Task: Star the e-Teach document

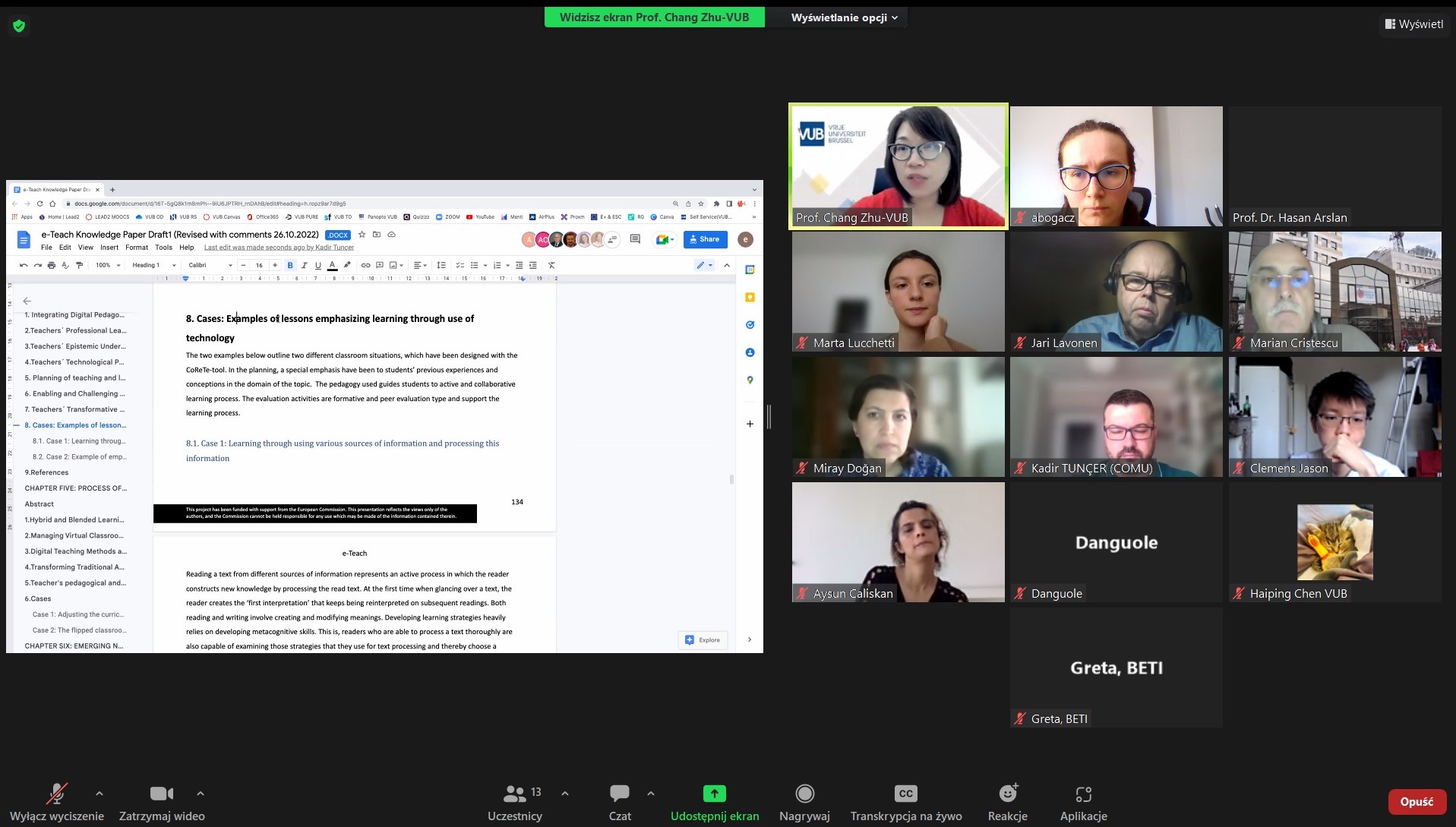Action: tap(362, 235)
